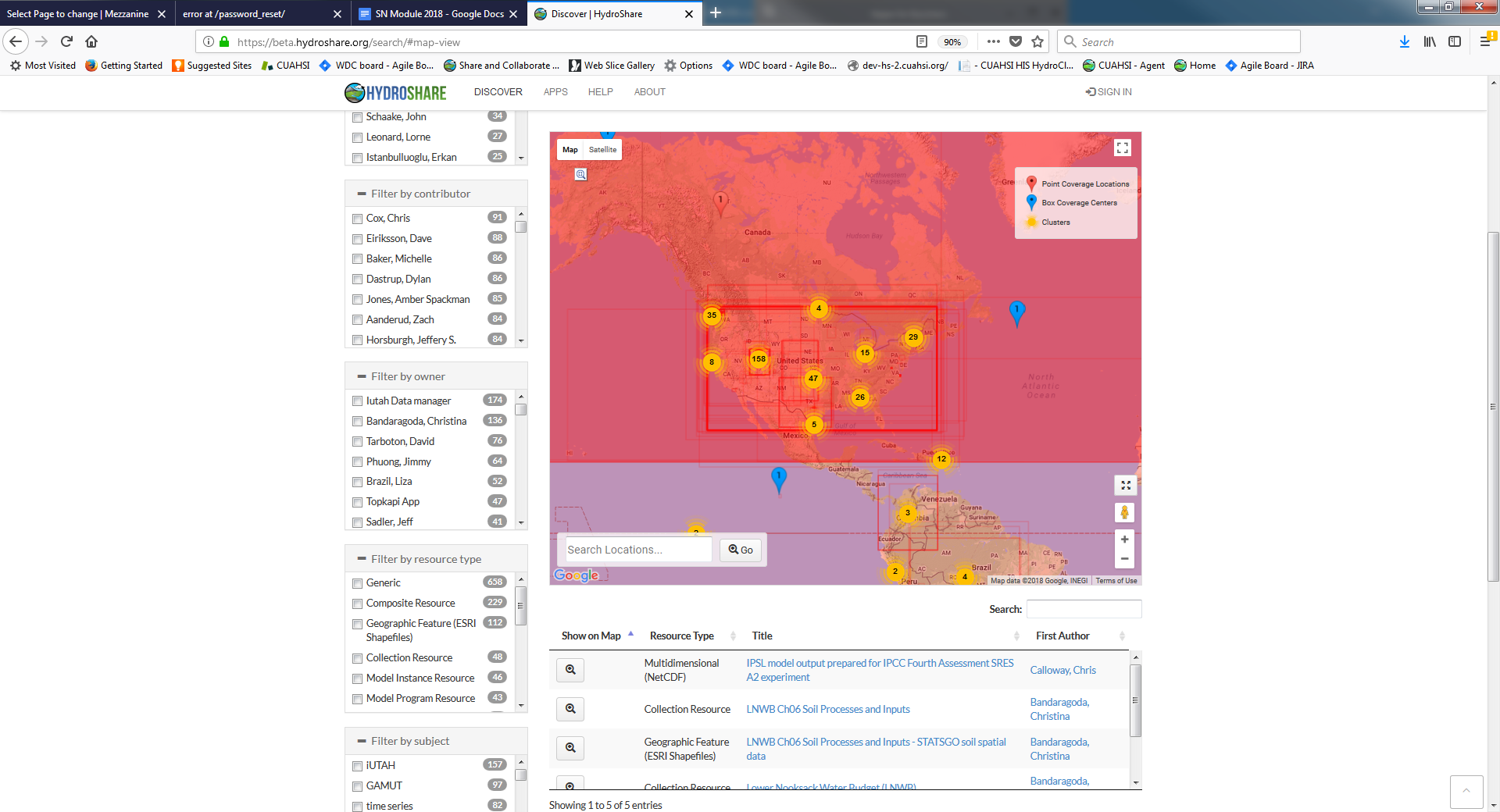The width and height of the screenshot is (1500, 812).
Task: Pick the Street View pegman
Action: pos(1124,512)
